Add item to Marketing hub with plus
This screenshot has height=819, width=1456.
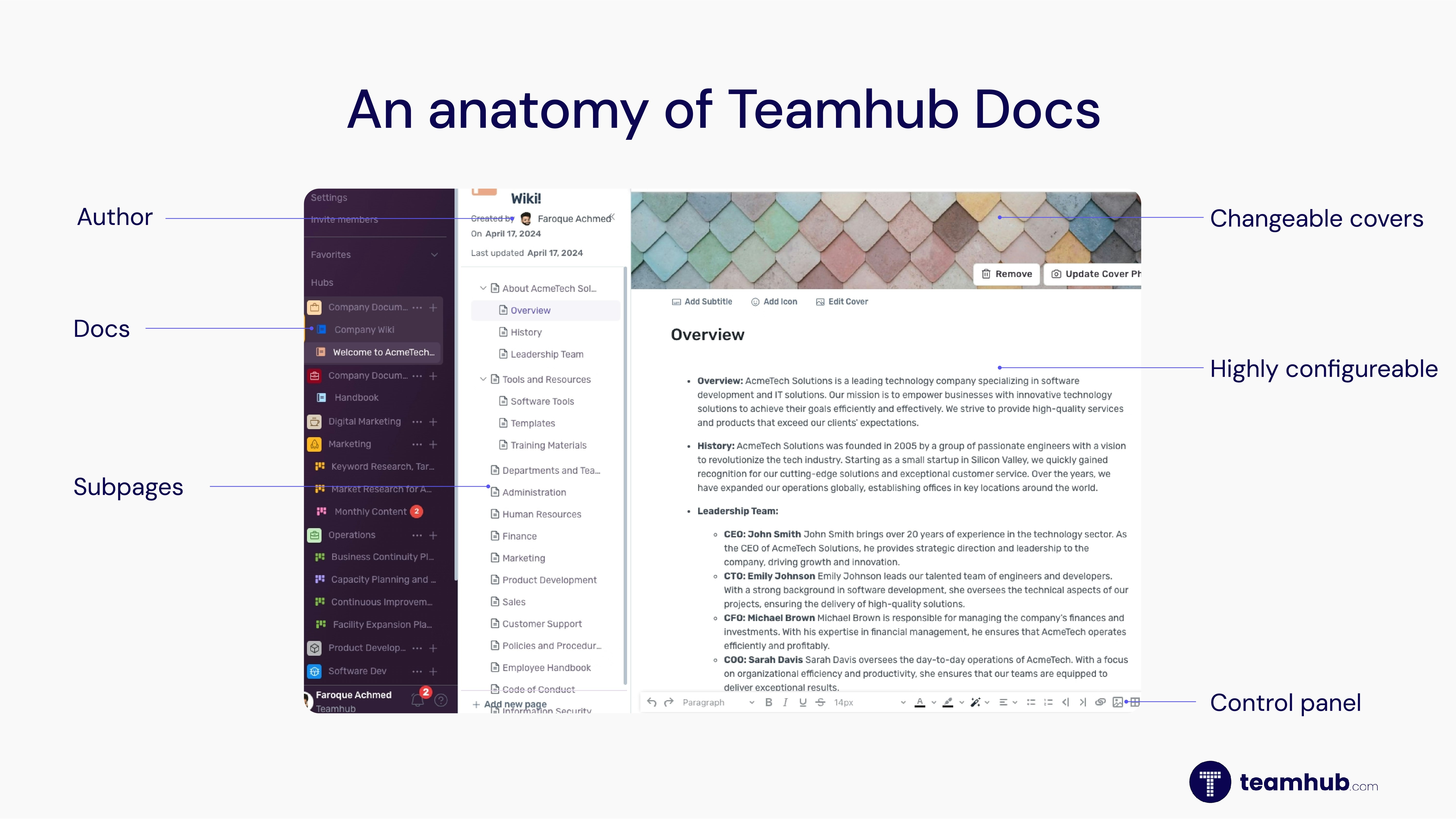point(433,444)
